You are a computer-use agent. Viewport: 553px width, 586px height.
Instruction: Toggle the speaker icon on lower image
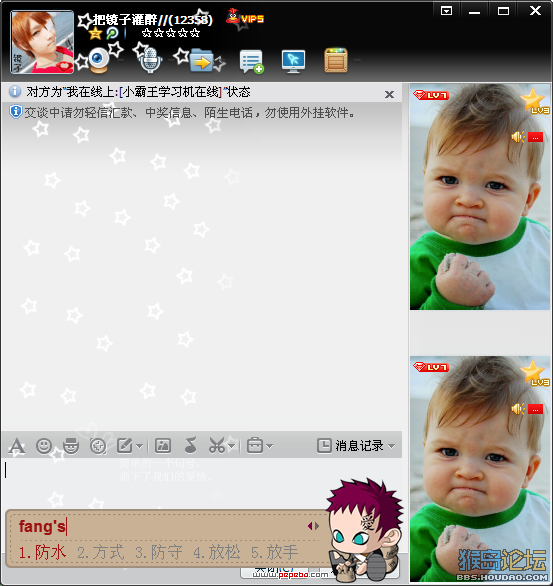click(x=518, y=409)
